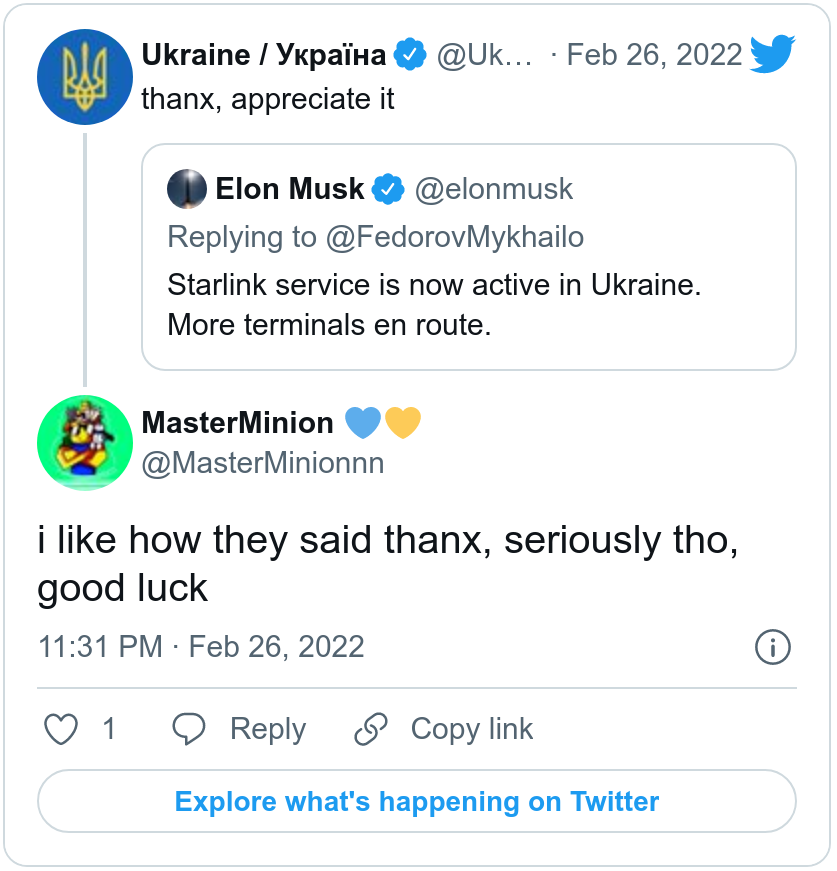Image resolution: width=837 pixels, height=871 pixels.
Task: Open the tweet info circle icon
Action: point(772,647)
